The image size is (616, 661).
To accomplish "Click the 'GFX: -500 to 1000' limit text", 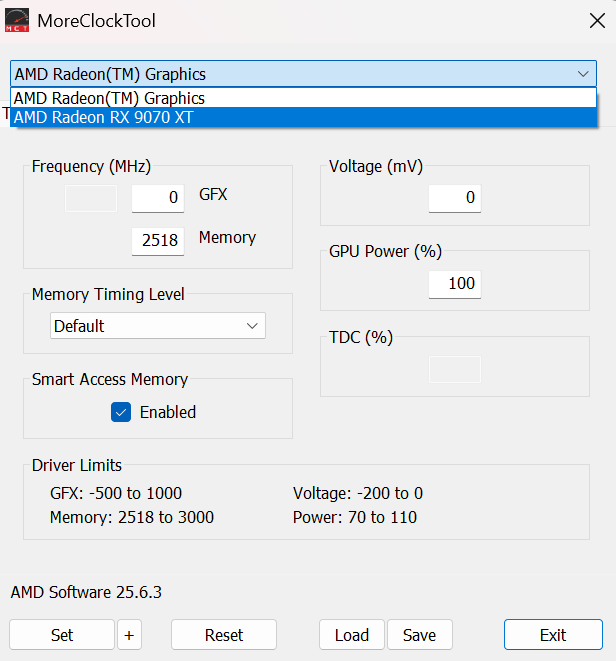I will click(x=116, y=493).
